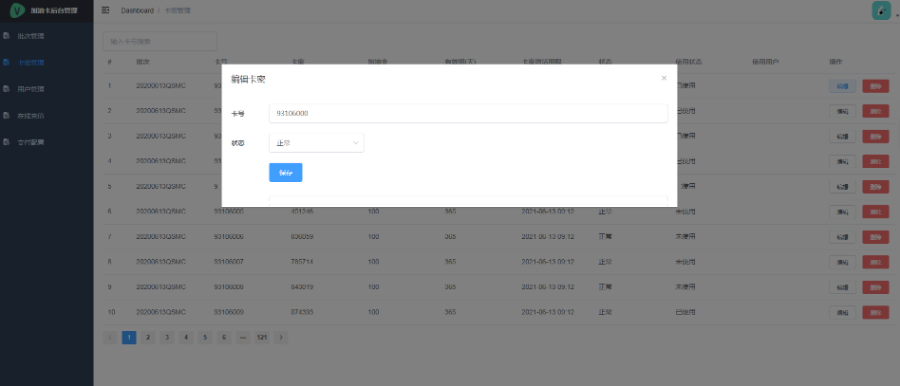Click the chevron arrow in status select
Viewport: 900px width, 386px height.
355,143
